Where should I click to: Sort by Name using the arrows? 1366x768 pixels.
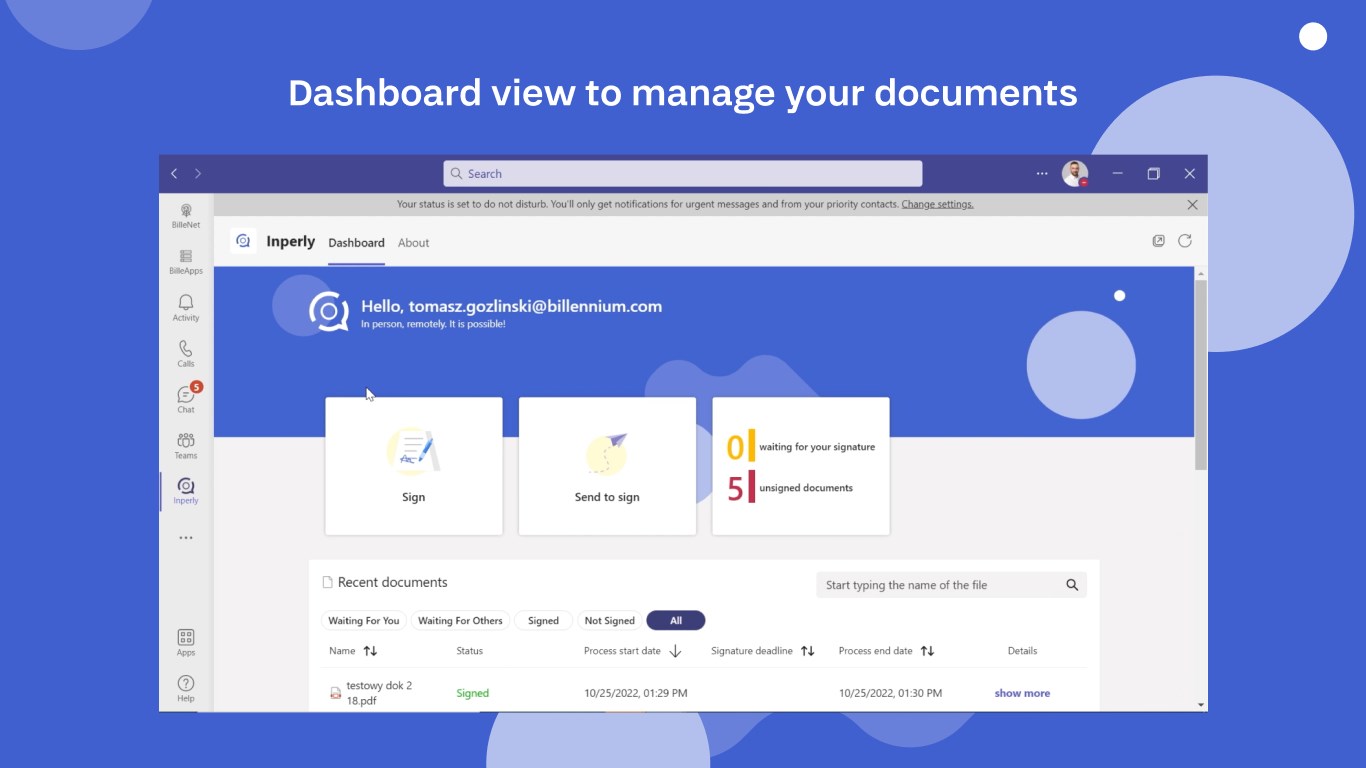coord(370,651)
